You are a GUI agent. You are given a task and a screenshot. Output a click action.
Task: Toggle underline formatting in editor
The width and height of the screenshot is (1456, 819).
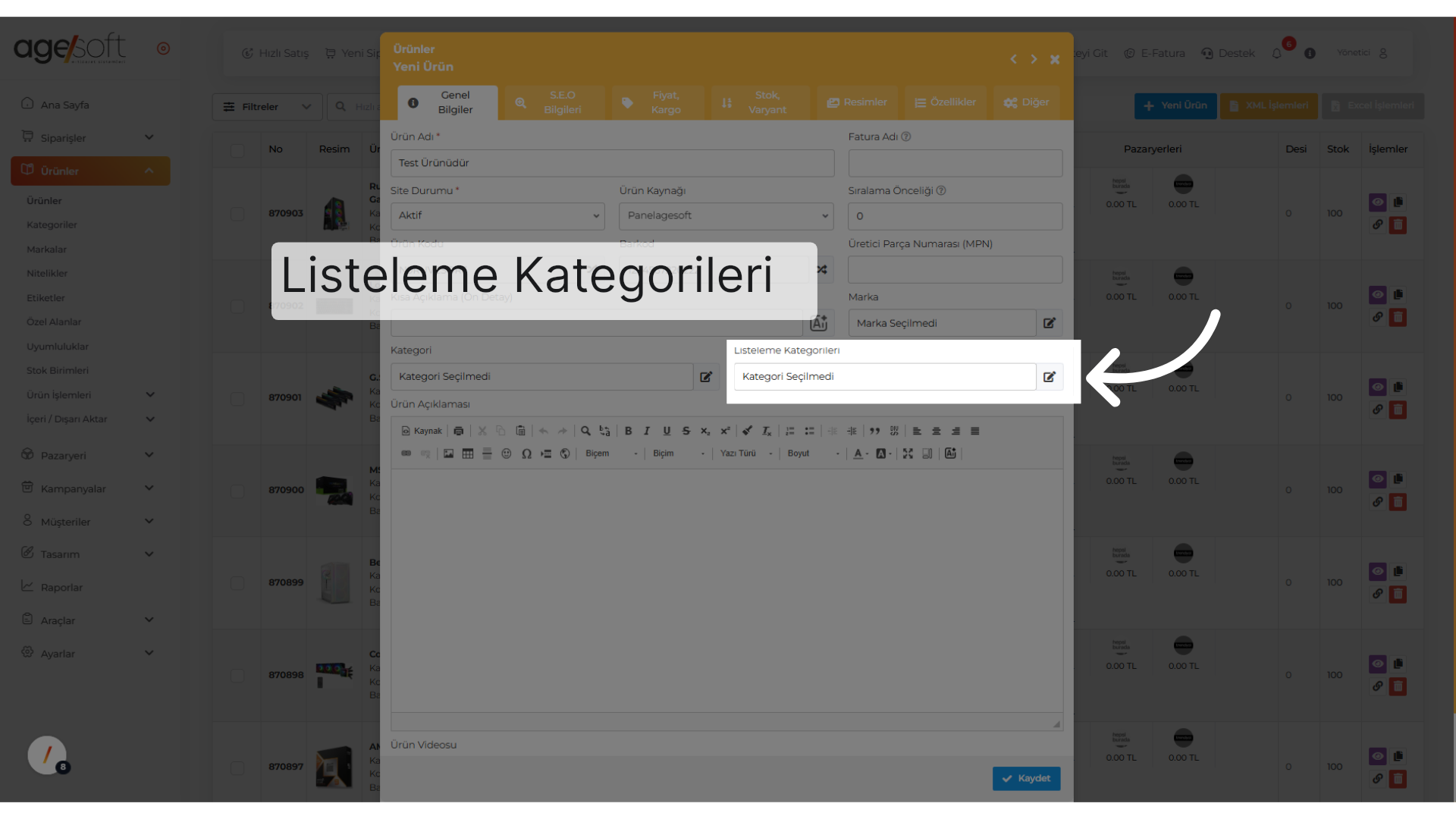coord(667,431)
